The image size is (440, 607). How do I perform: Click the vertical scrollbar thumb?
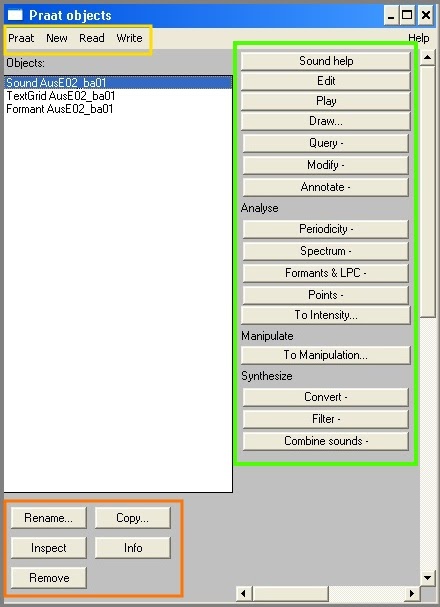point(428,192)
